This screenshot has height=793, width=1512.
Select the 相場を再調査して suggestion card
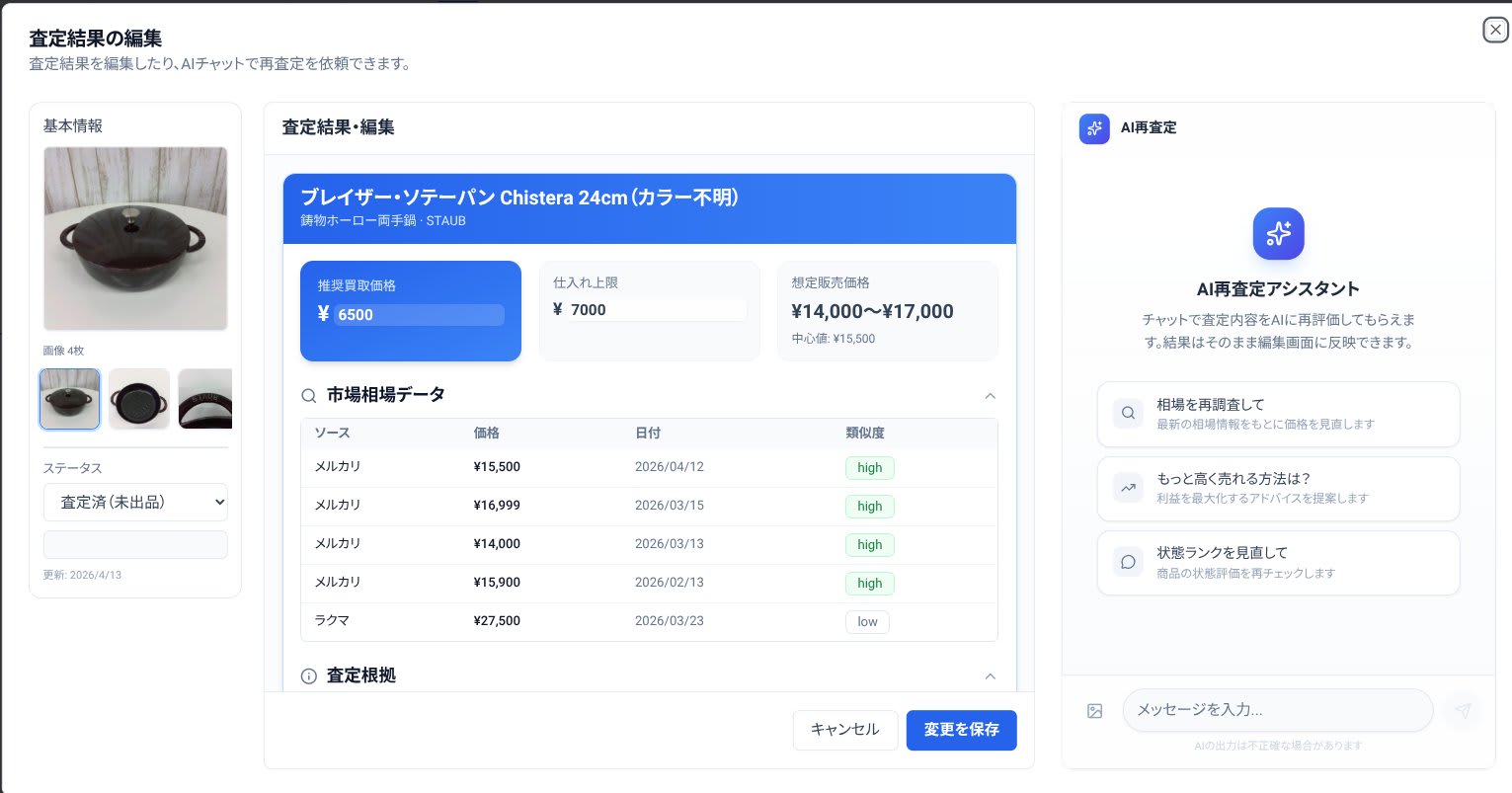pos(1278,414)
